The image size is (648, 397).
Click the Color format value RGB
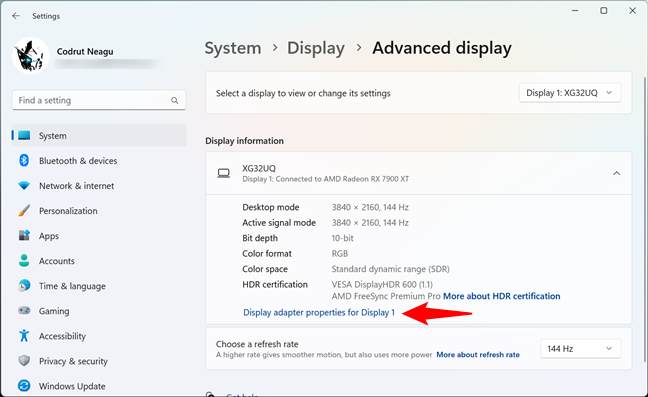click(340, 253)
